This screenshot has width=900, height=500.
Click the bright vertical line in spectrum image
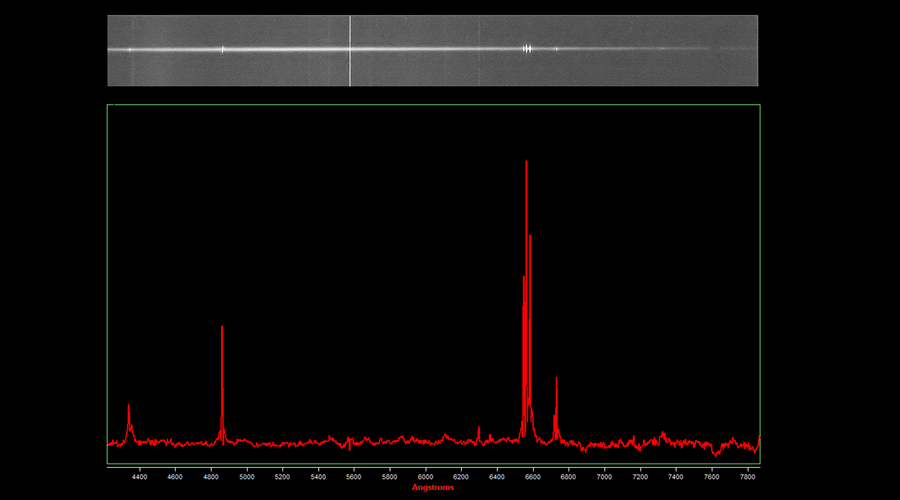point(350,50)
